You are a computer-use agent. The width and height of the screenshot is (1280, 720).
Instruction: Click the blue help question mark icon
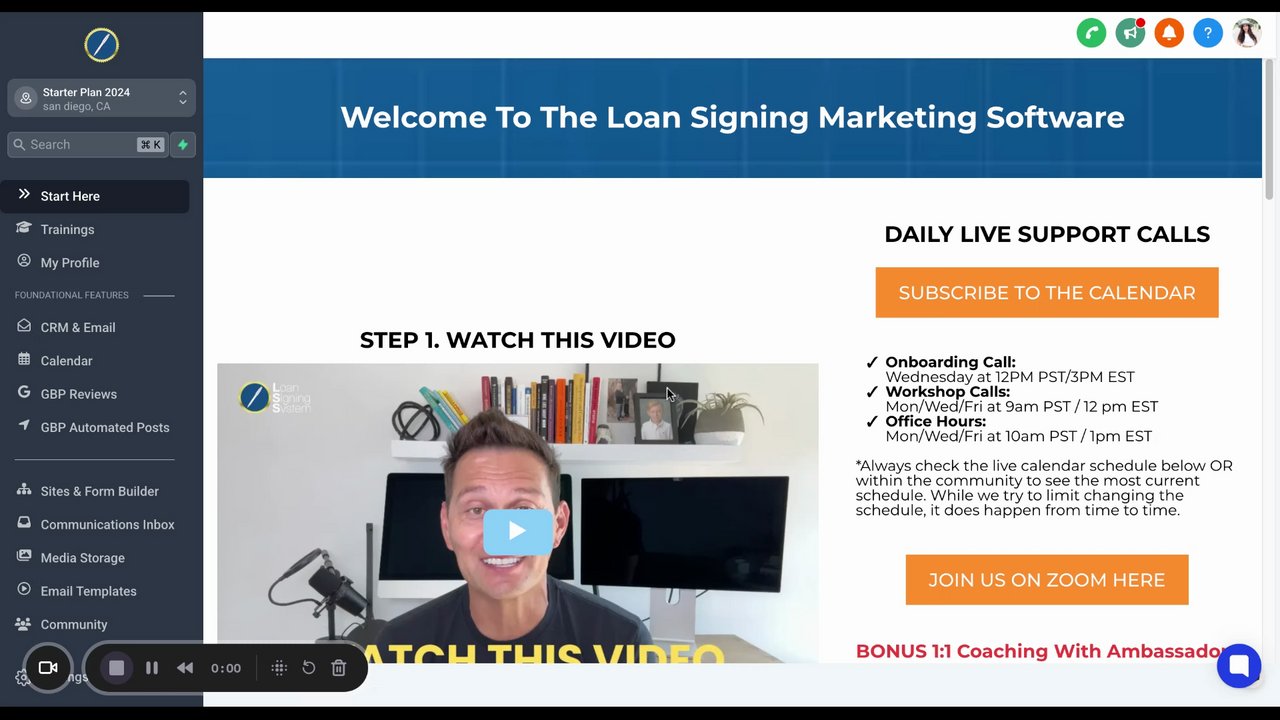click(1208, 33)
